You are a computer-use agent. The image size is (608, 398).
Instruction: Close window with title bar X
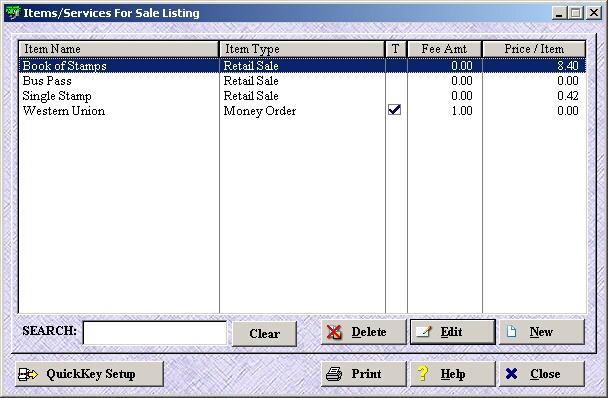pos(594,13)
